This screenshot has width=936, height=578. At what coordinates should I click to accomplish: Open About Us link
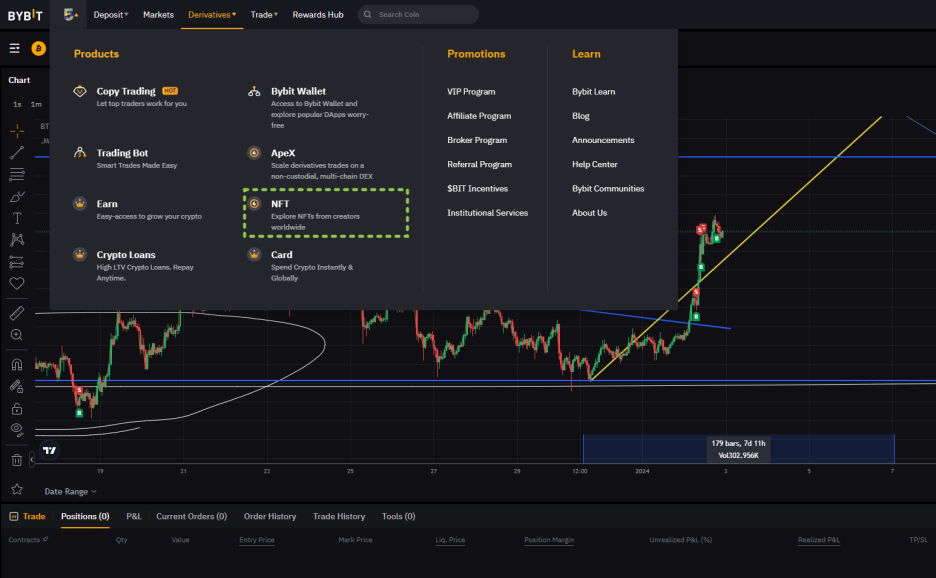(x=589, y=213)
